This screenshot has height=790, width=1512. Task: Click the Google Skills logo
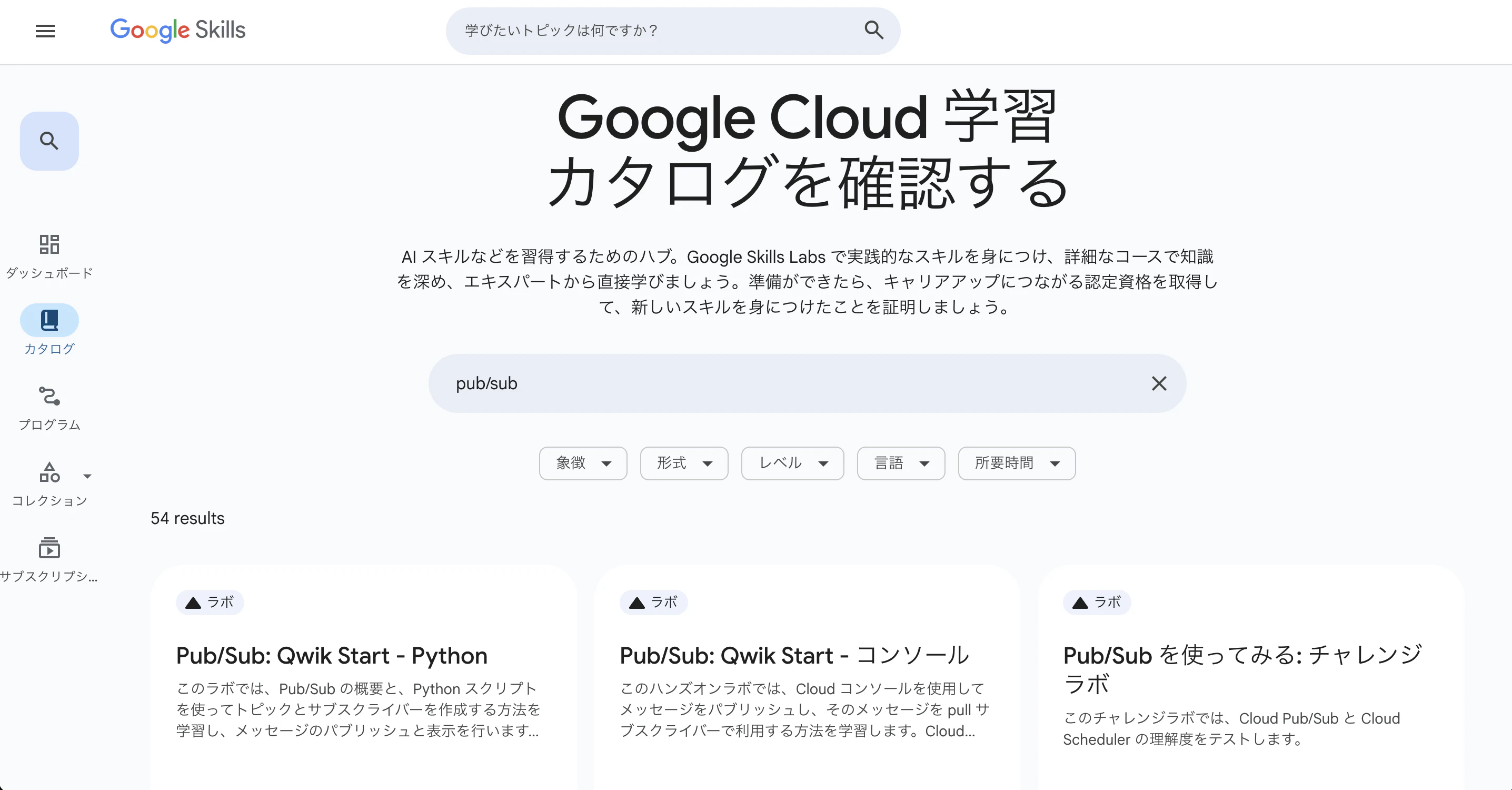coord(178,30)
